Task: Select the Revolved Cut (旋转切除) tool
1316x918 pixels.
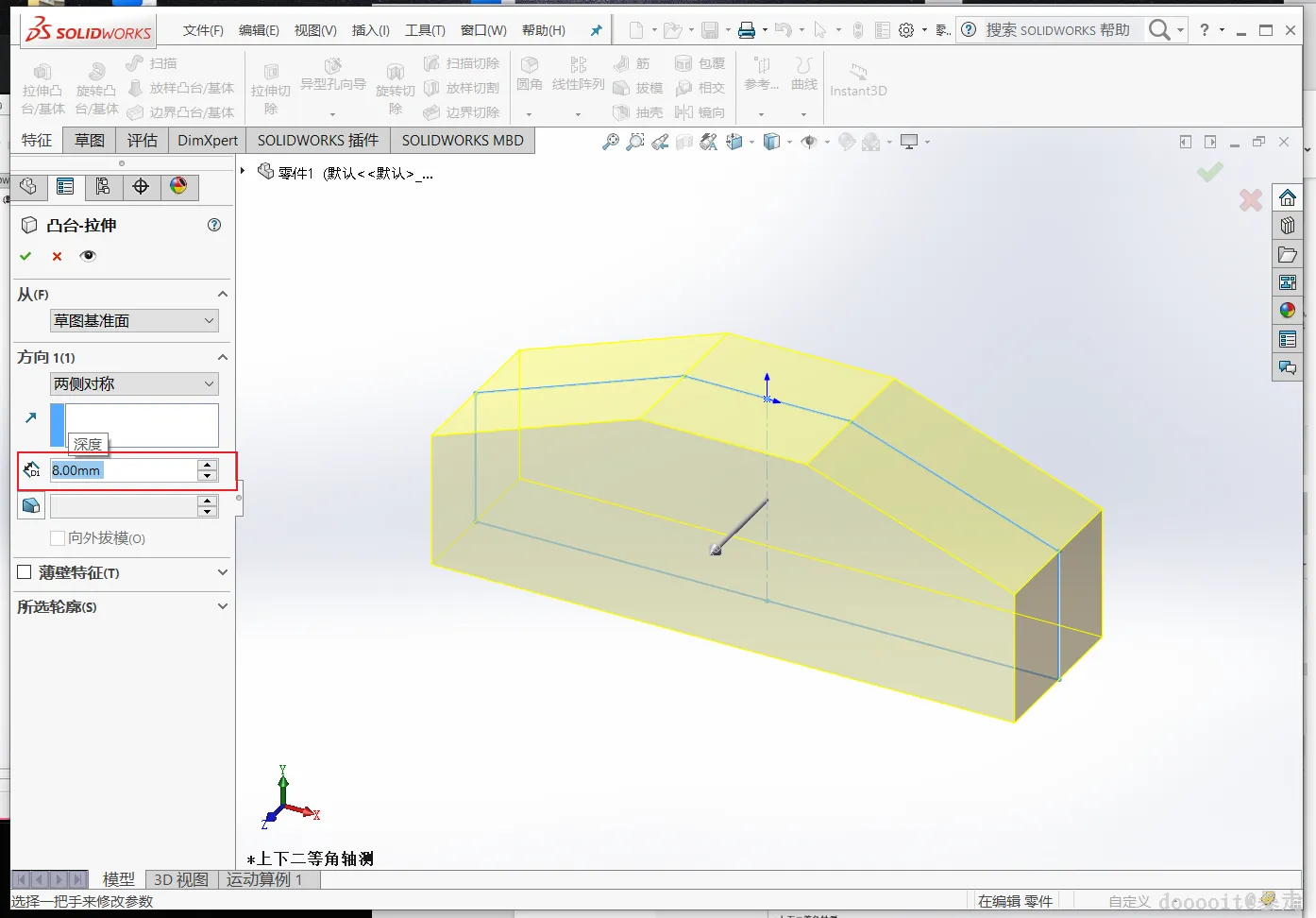Action: coord(395,90)
